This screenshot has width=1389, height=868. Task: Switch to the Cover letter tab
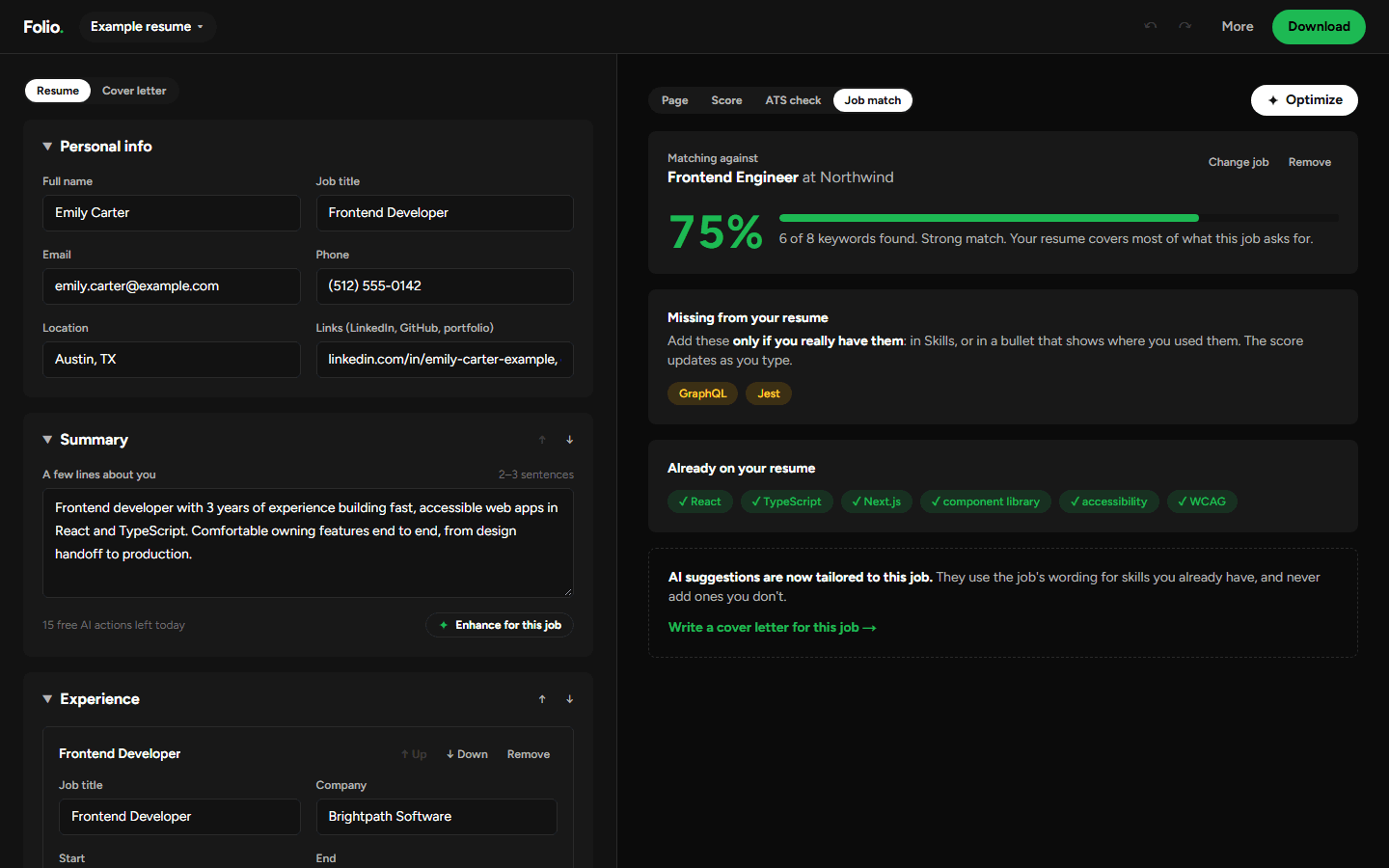coord(134,91)
